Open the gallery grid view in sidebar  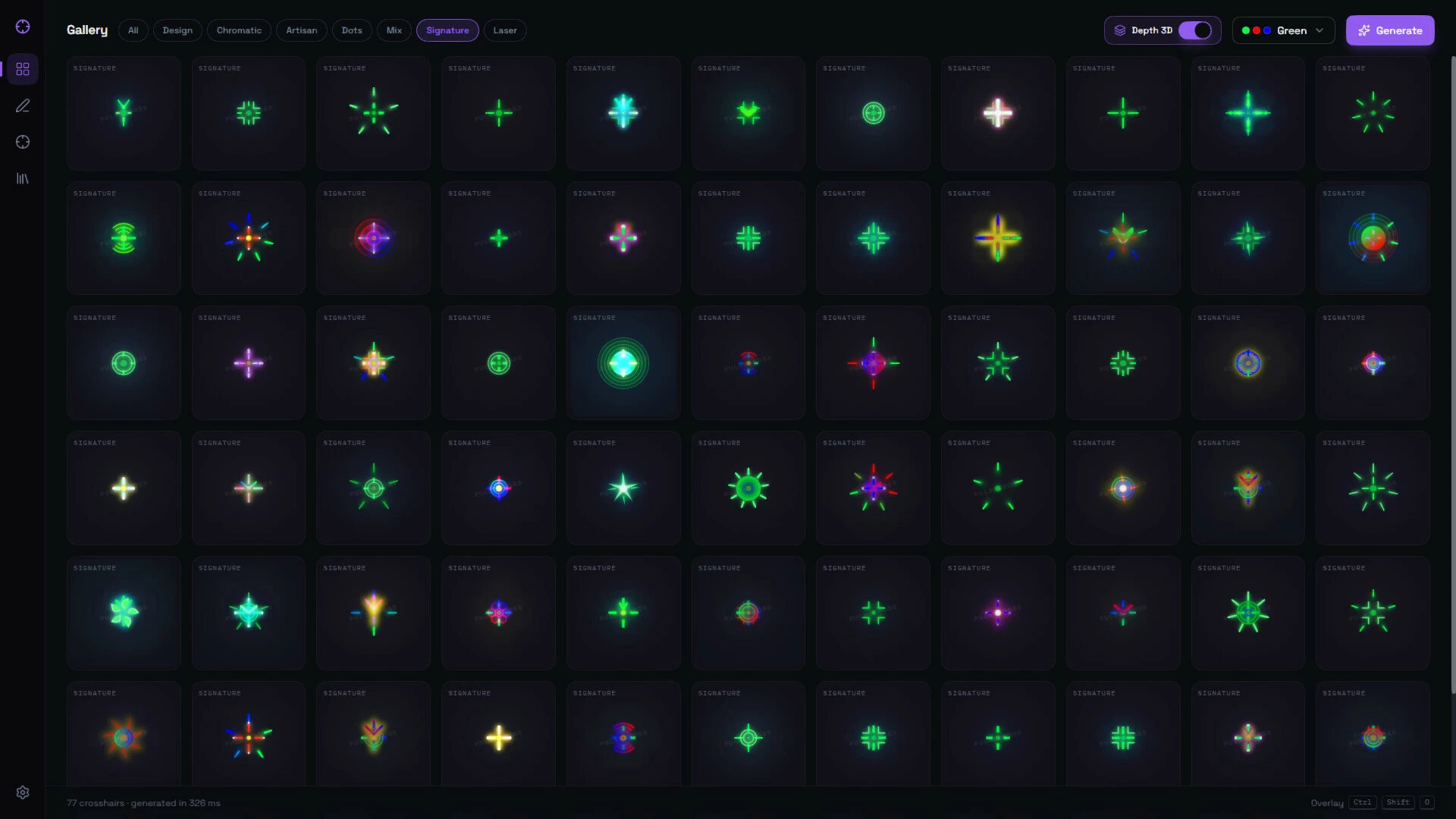tap(23, 69)
